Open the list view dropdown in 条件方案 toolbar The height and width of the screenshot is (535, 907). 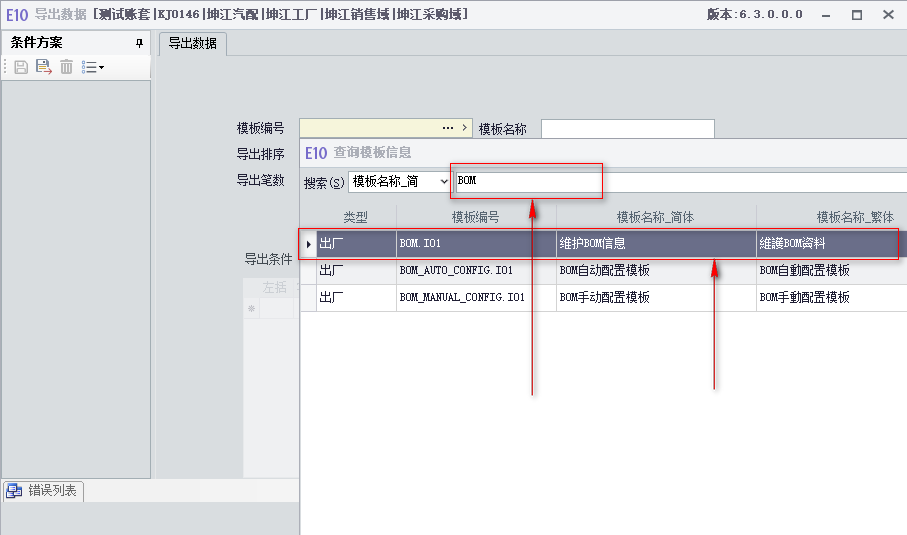click(x=93, y=67)
